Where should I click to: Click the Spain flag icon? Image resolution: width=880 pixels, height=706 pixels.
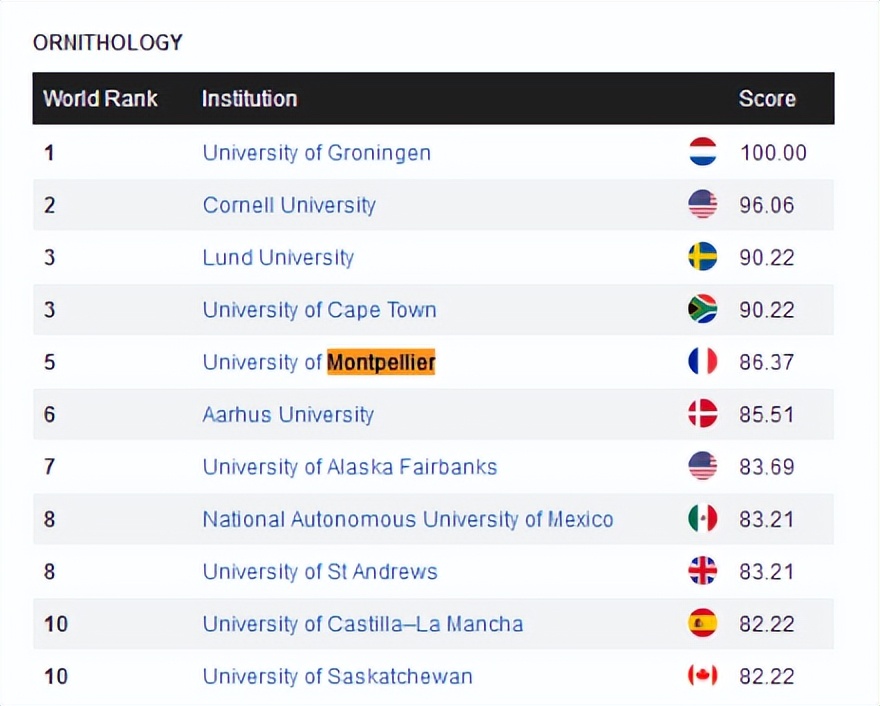click(703, 623)
